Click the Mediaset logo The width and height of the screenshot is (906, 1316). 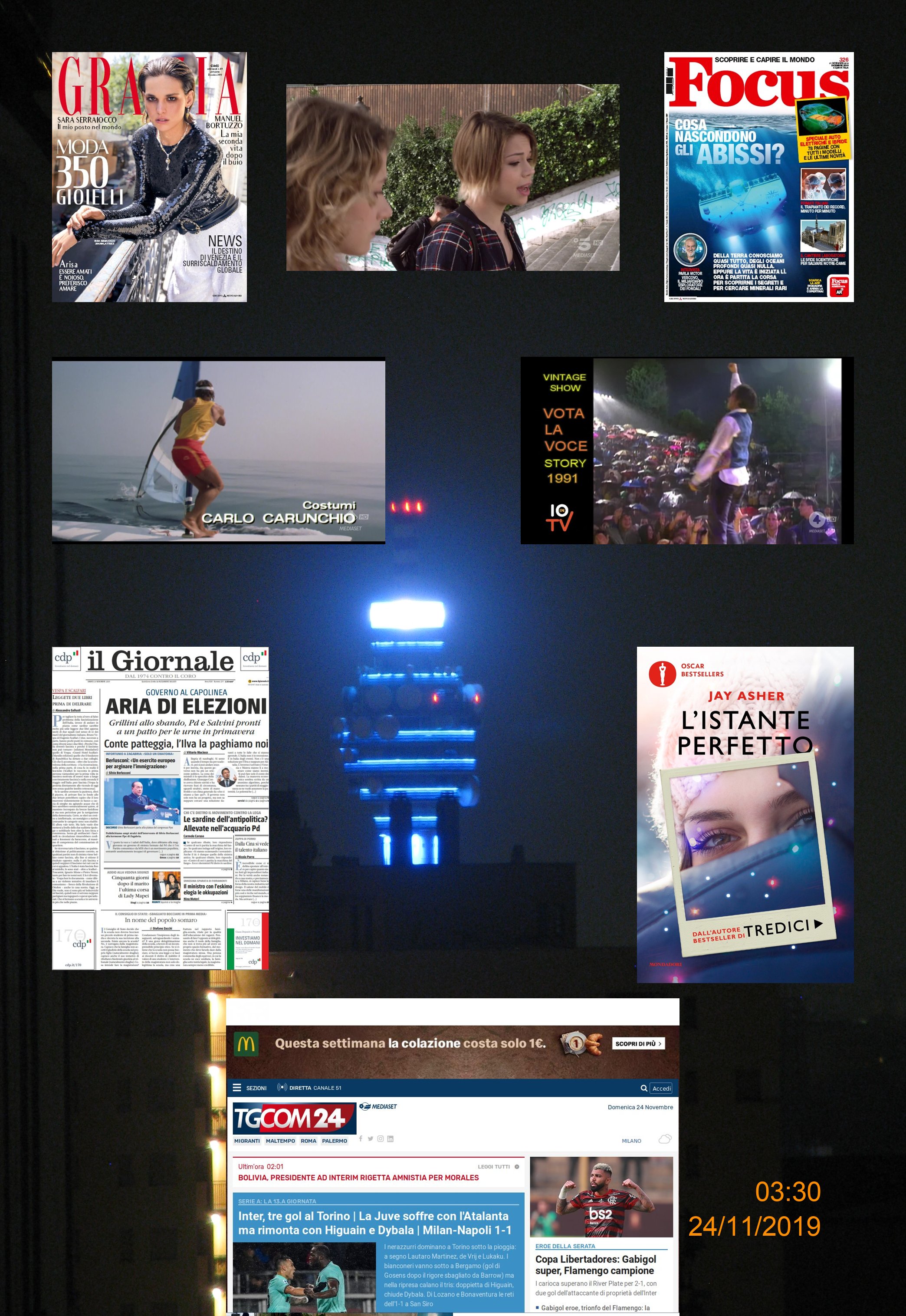378,1106
